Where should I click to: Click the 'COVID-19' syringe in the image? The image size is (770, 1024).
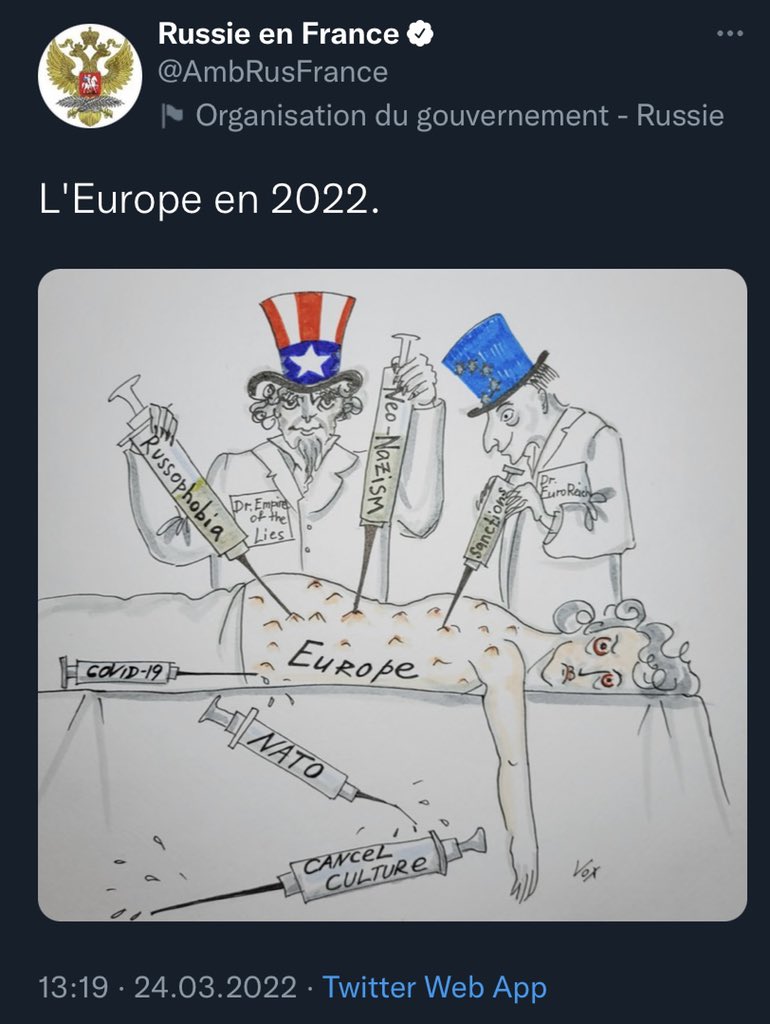click(157, 671)
